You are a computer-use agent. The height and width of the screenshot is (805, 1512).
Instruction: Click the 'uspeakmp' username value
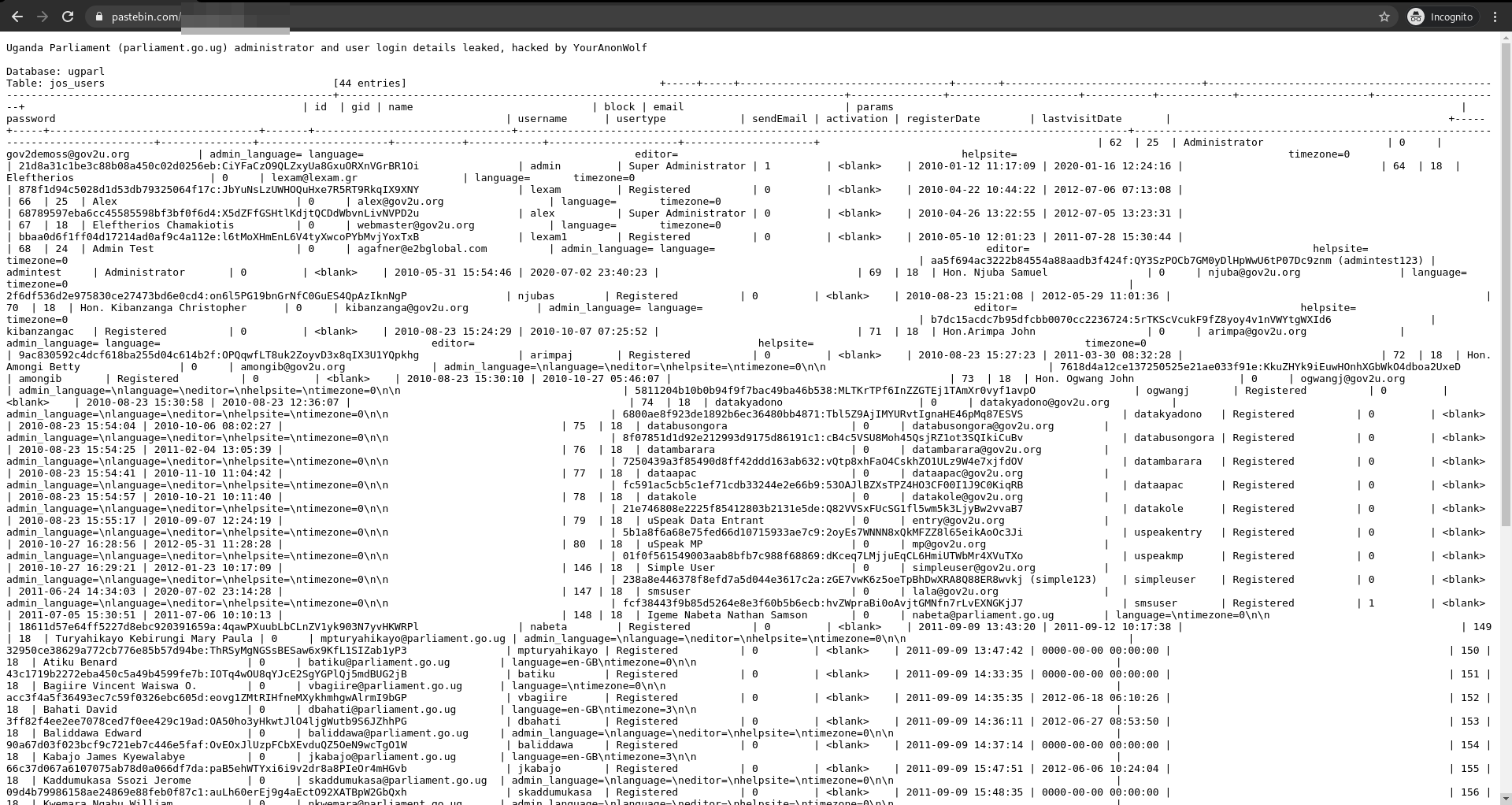[x=1158, y=556]
